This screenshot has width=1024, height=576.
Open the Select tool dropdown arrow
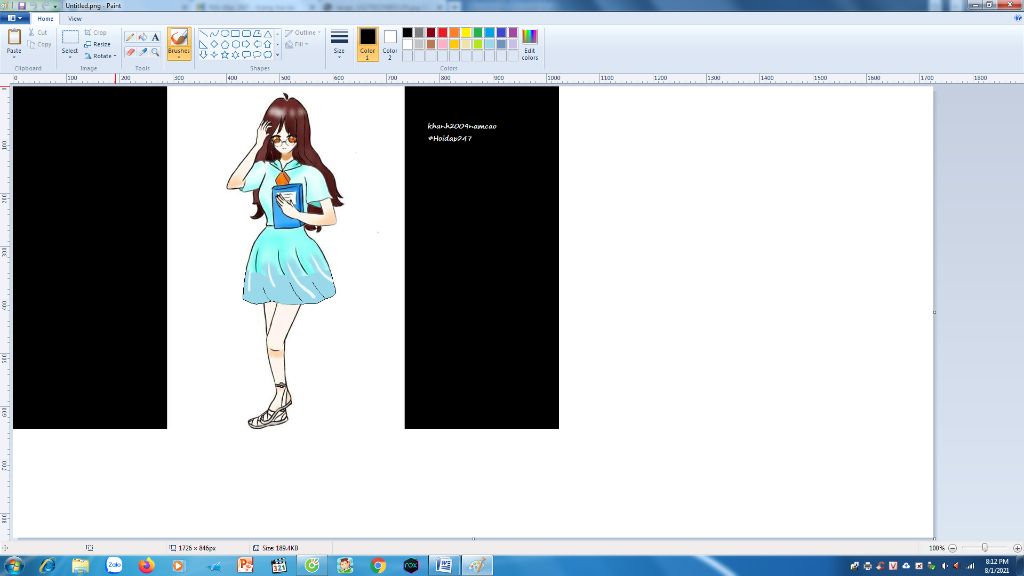(70, 55)
